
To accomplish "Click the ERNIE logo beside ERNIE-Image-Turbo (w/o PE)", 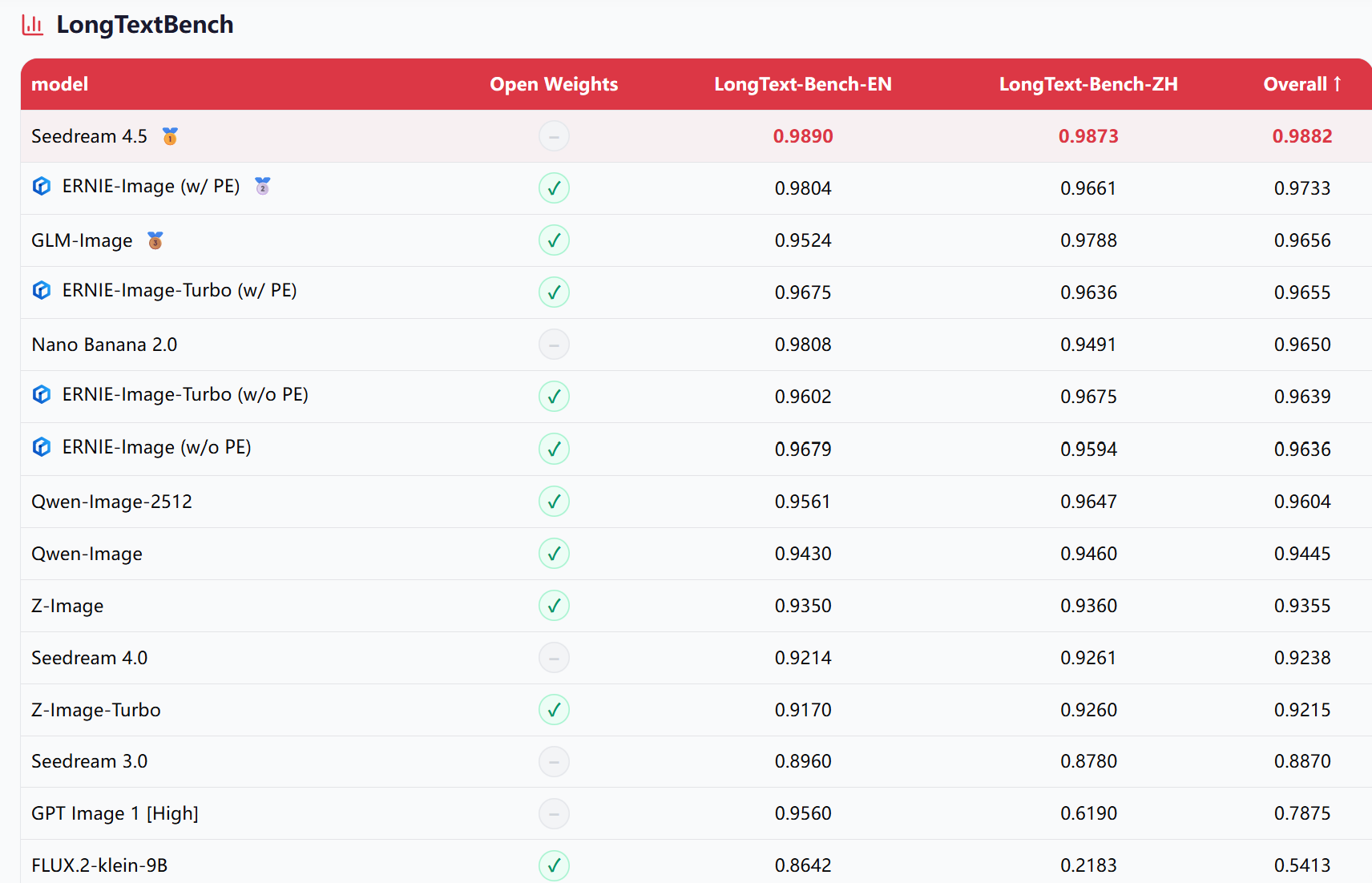I will pos(42,394).
